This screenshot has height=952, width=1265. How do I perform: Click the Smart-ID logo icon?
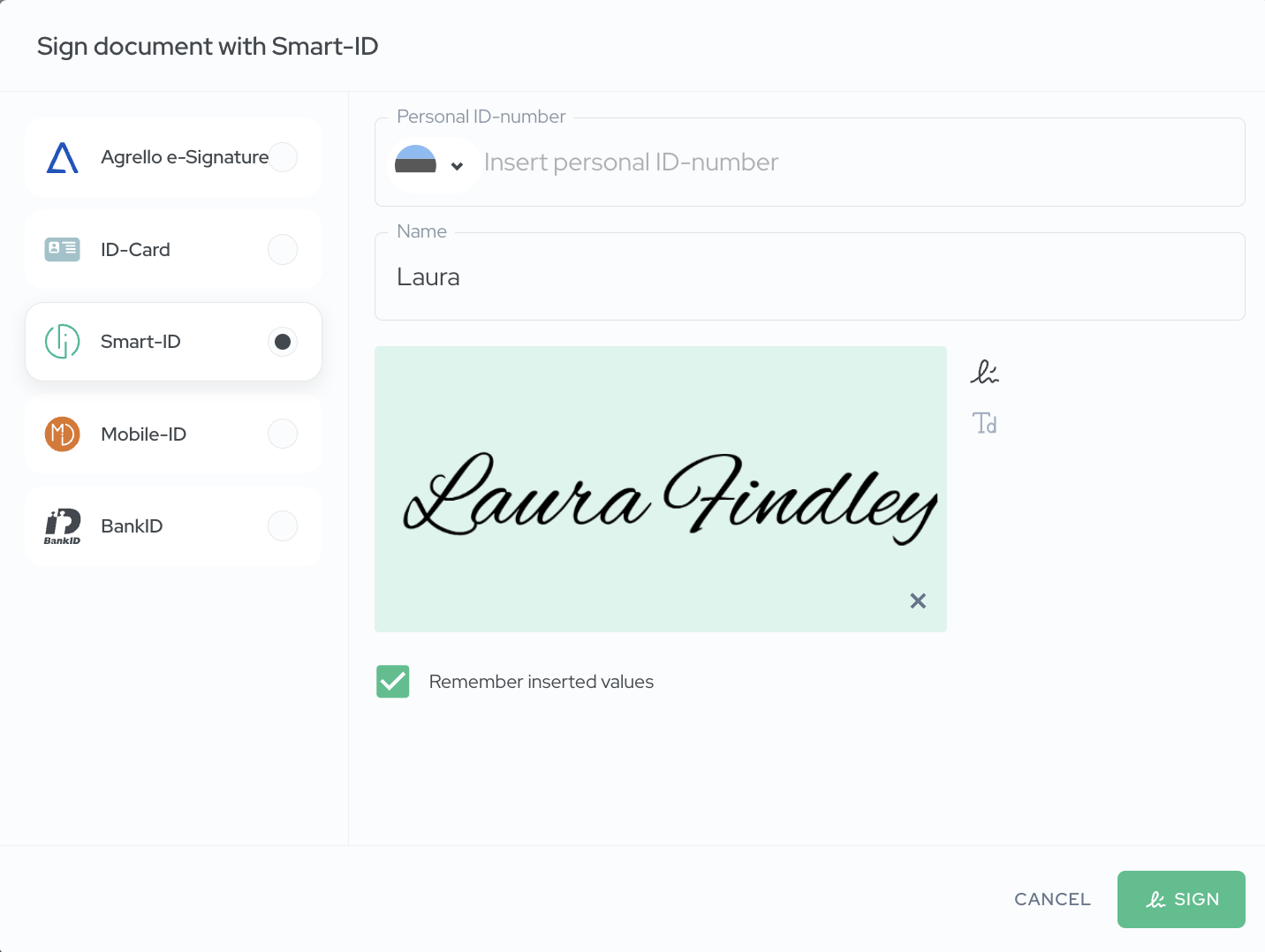[x=62, y=342]
